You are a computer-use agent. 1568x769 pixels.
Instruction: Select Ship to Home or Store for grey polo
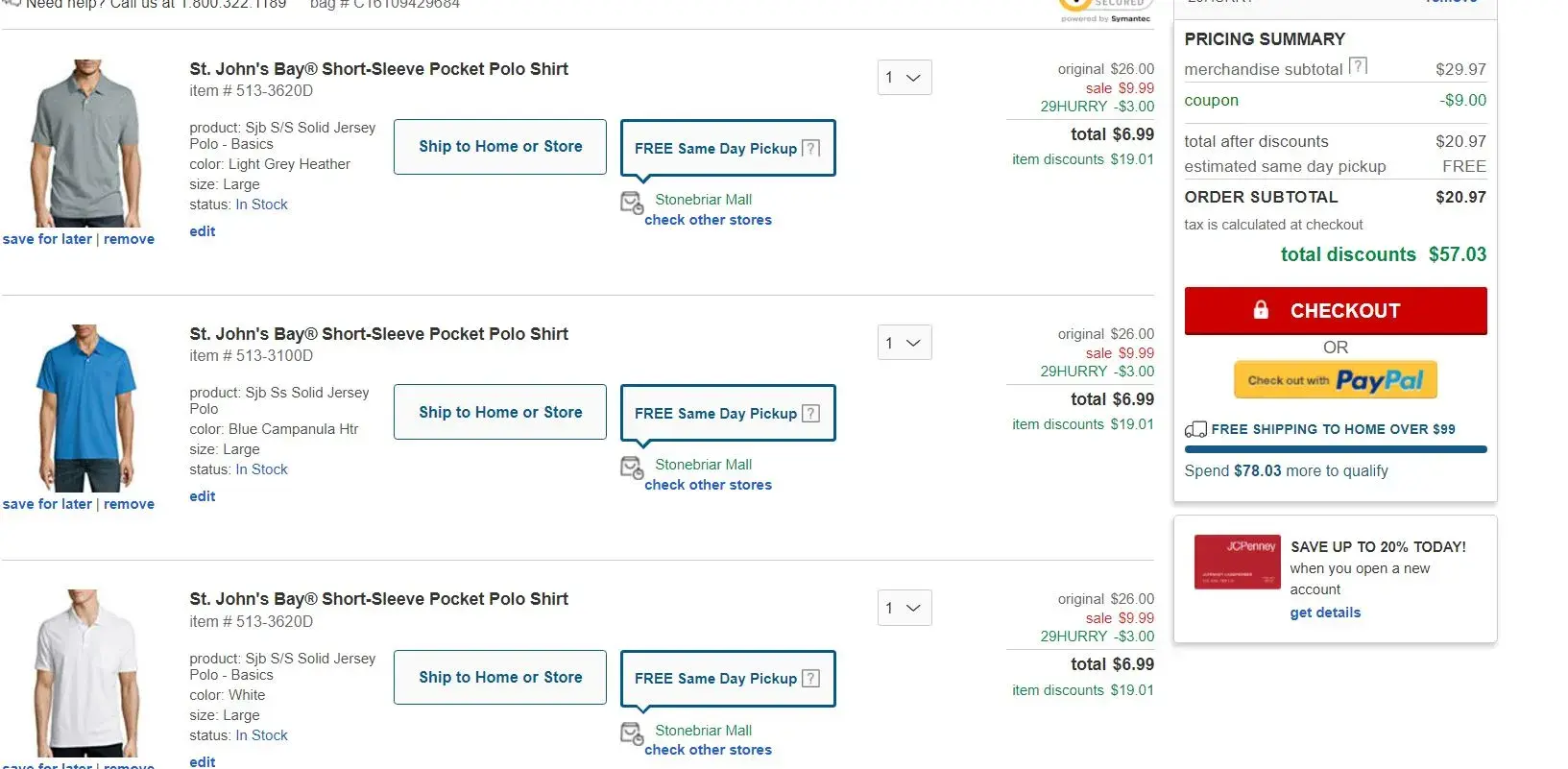(500, 147)
